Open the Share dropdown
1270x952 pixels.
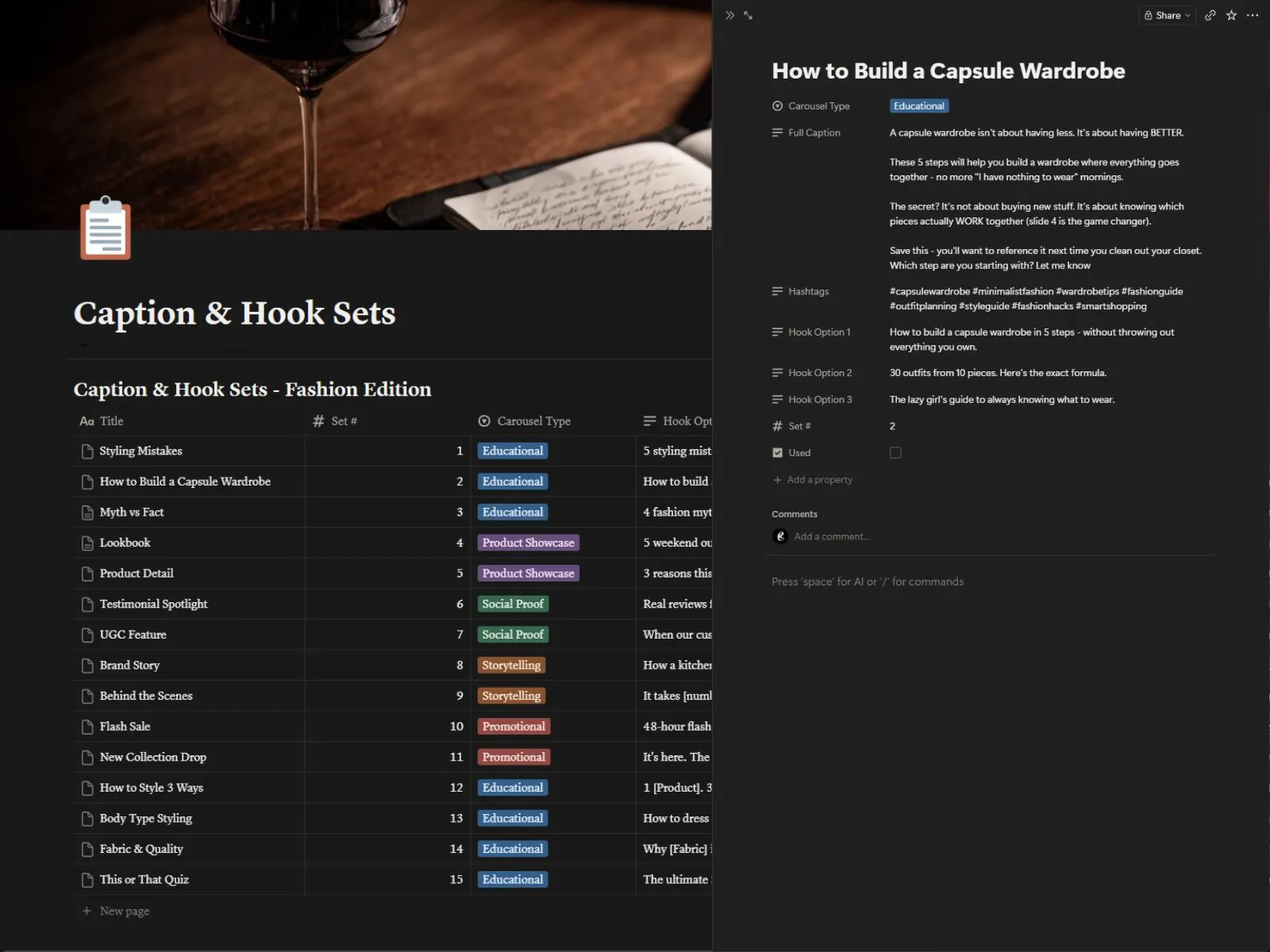(1167, 15)
